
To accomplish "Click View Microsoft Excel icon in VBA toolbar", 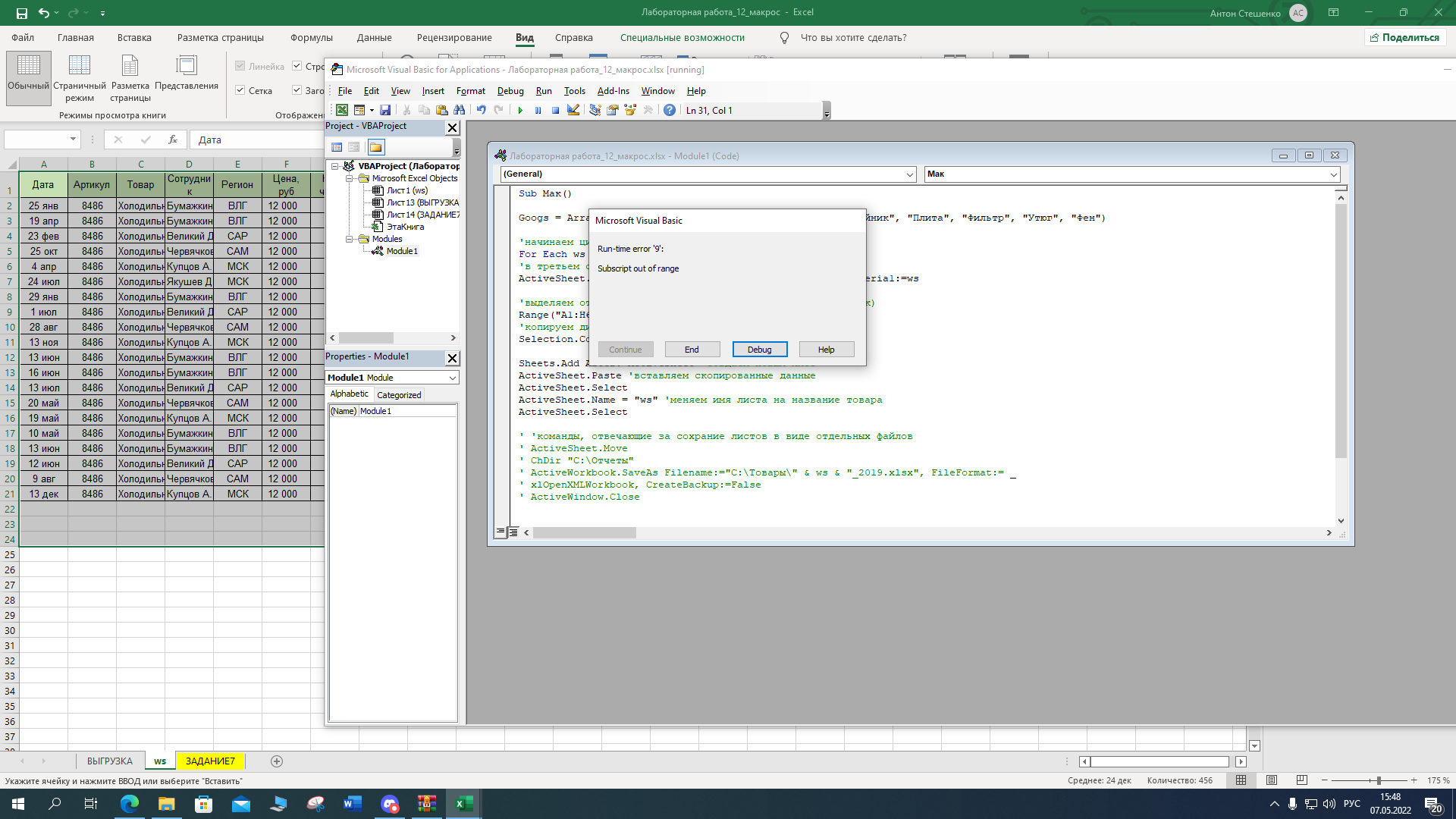I will (342, 110).
